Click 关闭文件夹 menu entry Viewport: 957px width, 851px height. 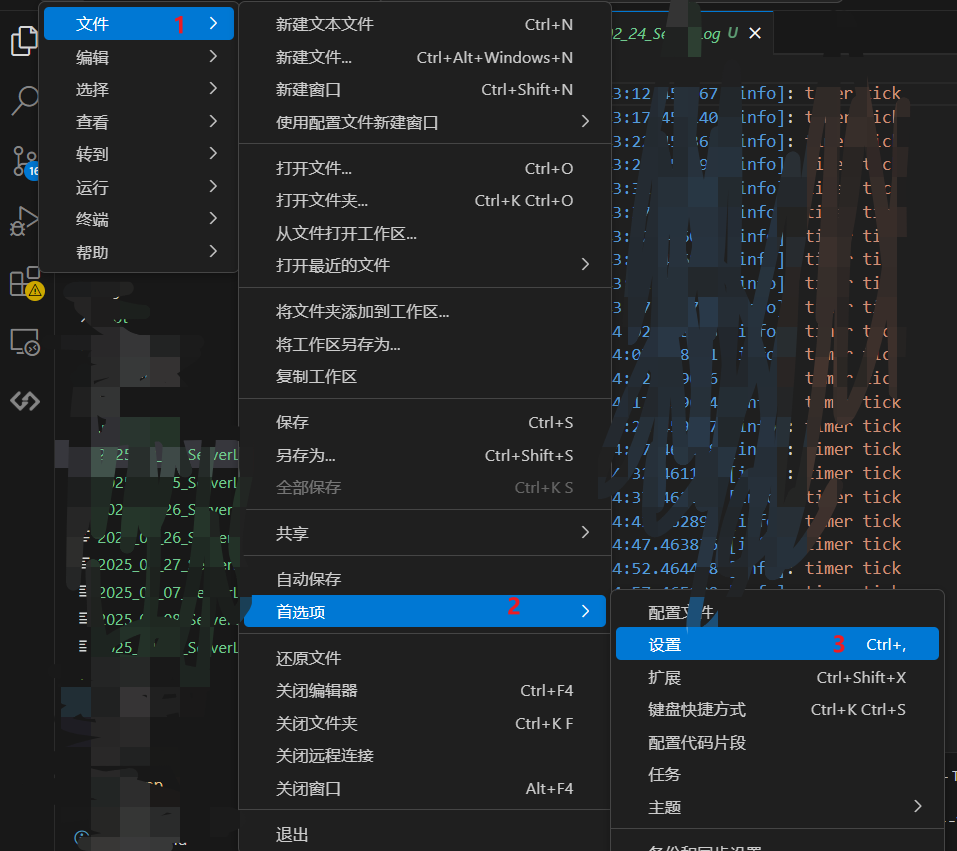point(316,723)
